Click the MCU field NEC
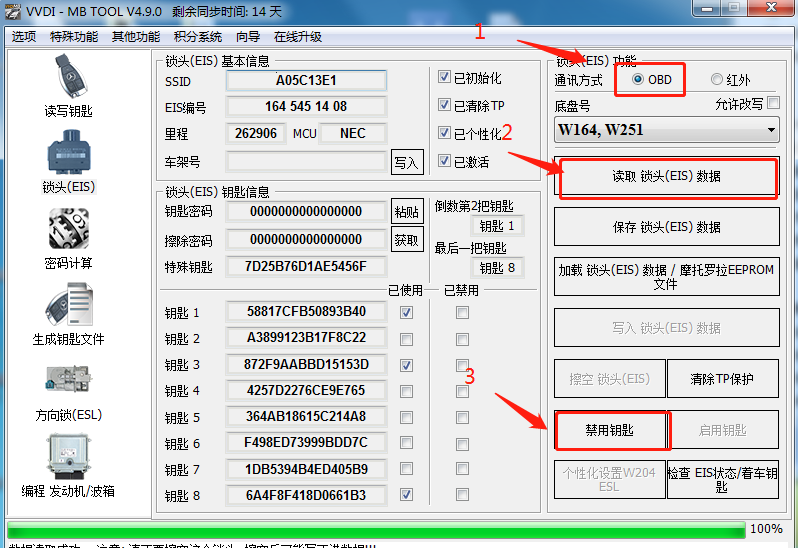 tap(352, 133)
